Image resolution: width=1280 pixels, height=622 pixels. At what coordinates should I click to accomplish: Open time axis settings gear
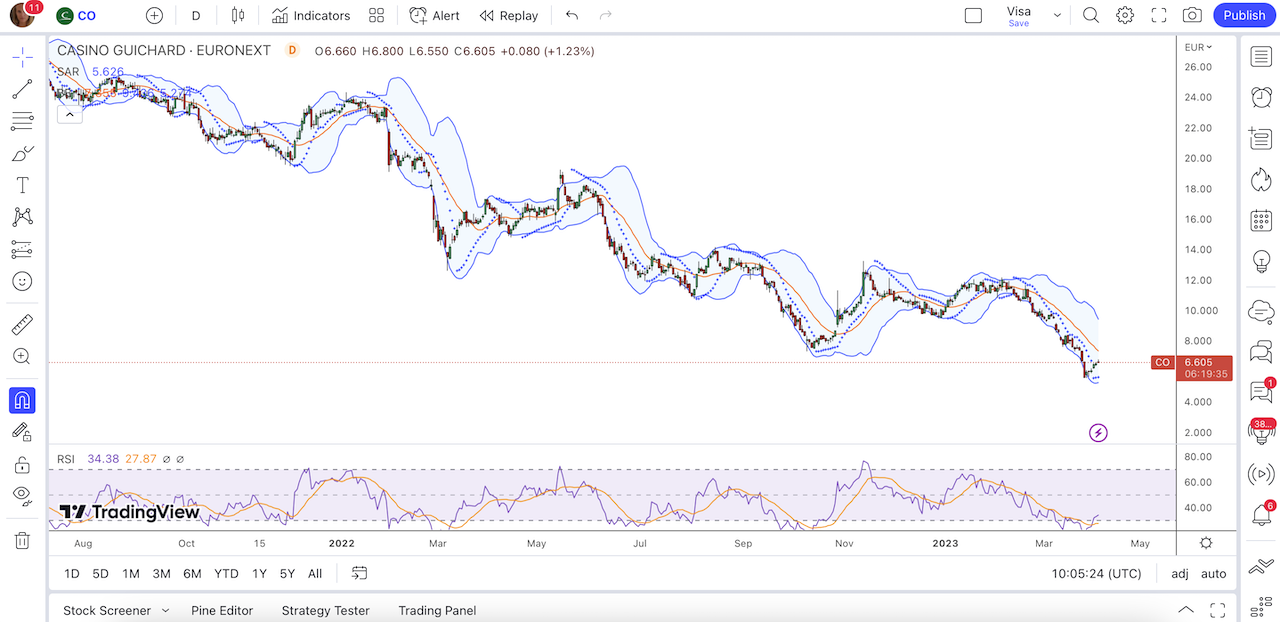1206,543
